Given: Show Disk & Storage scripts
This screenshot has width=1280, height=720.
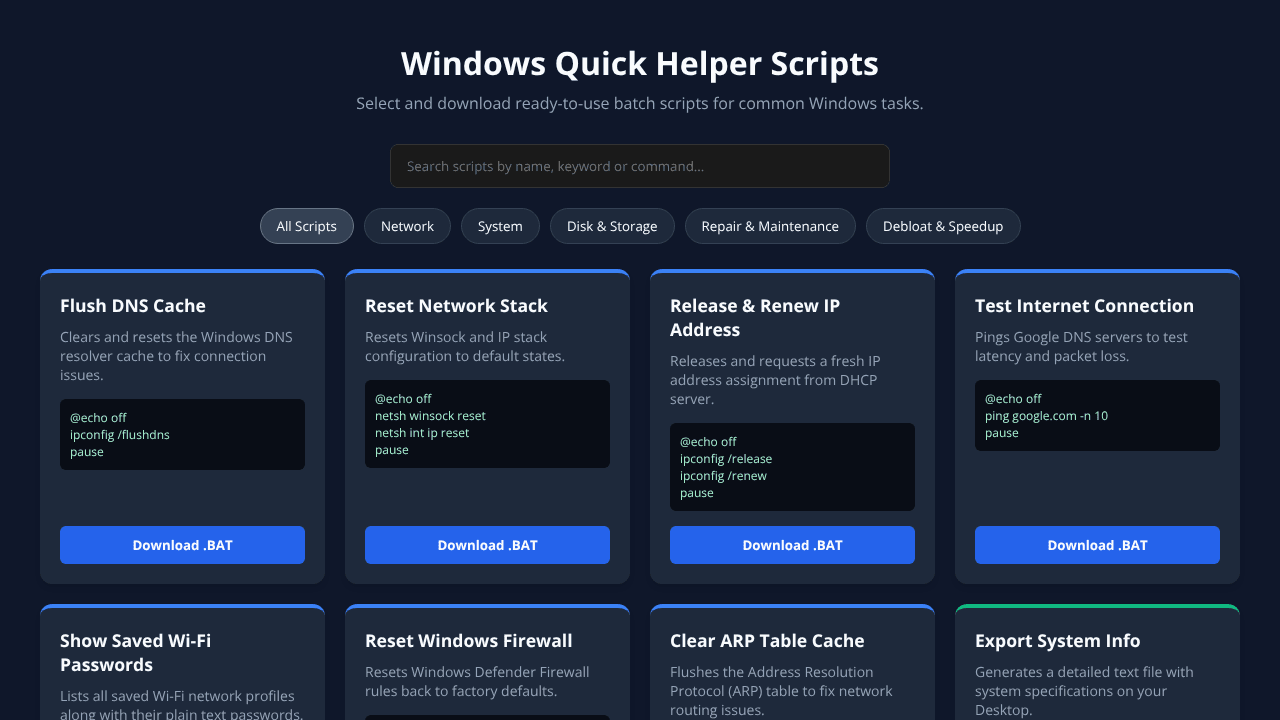Looking at the screenshot, I should coord(612,226).
